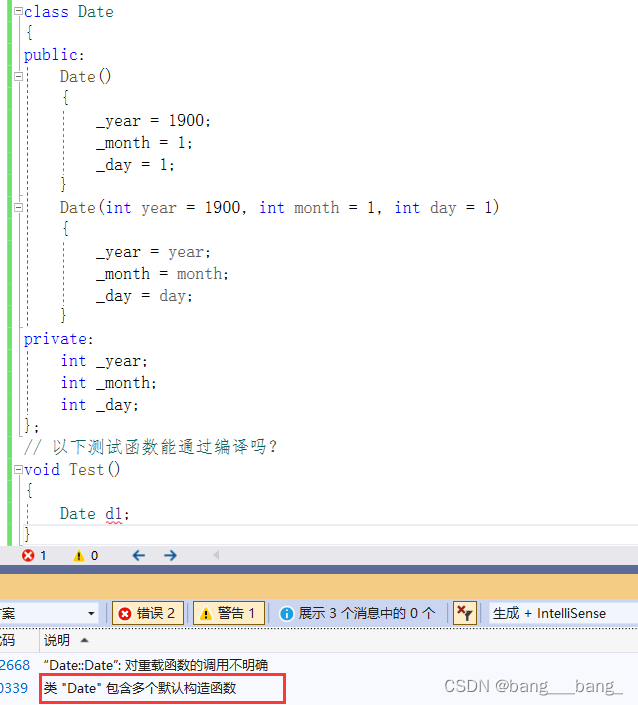Click the int _month; member declaration
Screen dimensions: 638x705
tap(108, 383)
